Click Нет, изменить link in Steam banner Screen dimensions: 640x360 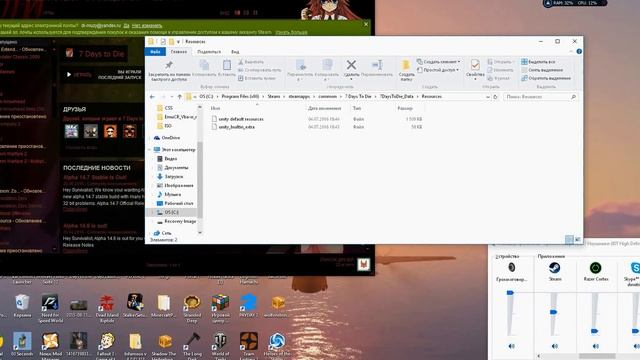147,25
